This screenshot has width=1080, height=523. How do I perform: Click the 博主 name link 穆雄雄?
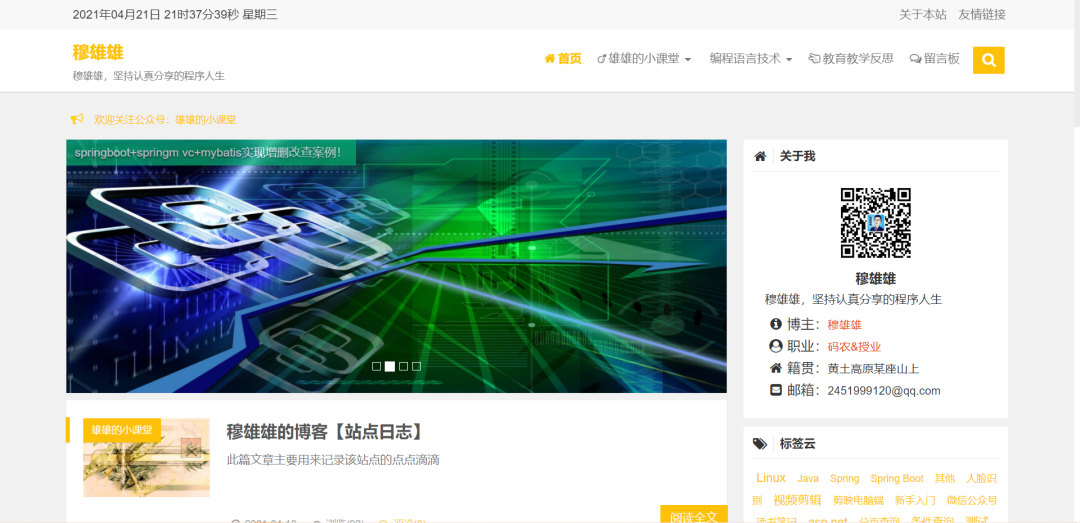(844, 325)
